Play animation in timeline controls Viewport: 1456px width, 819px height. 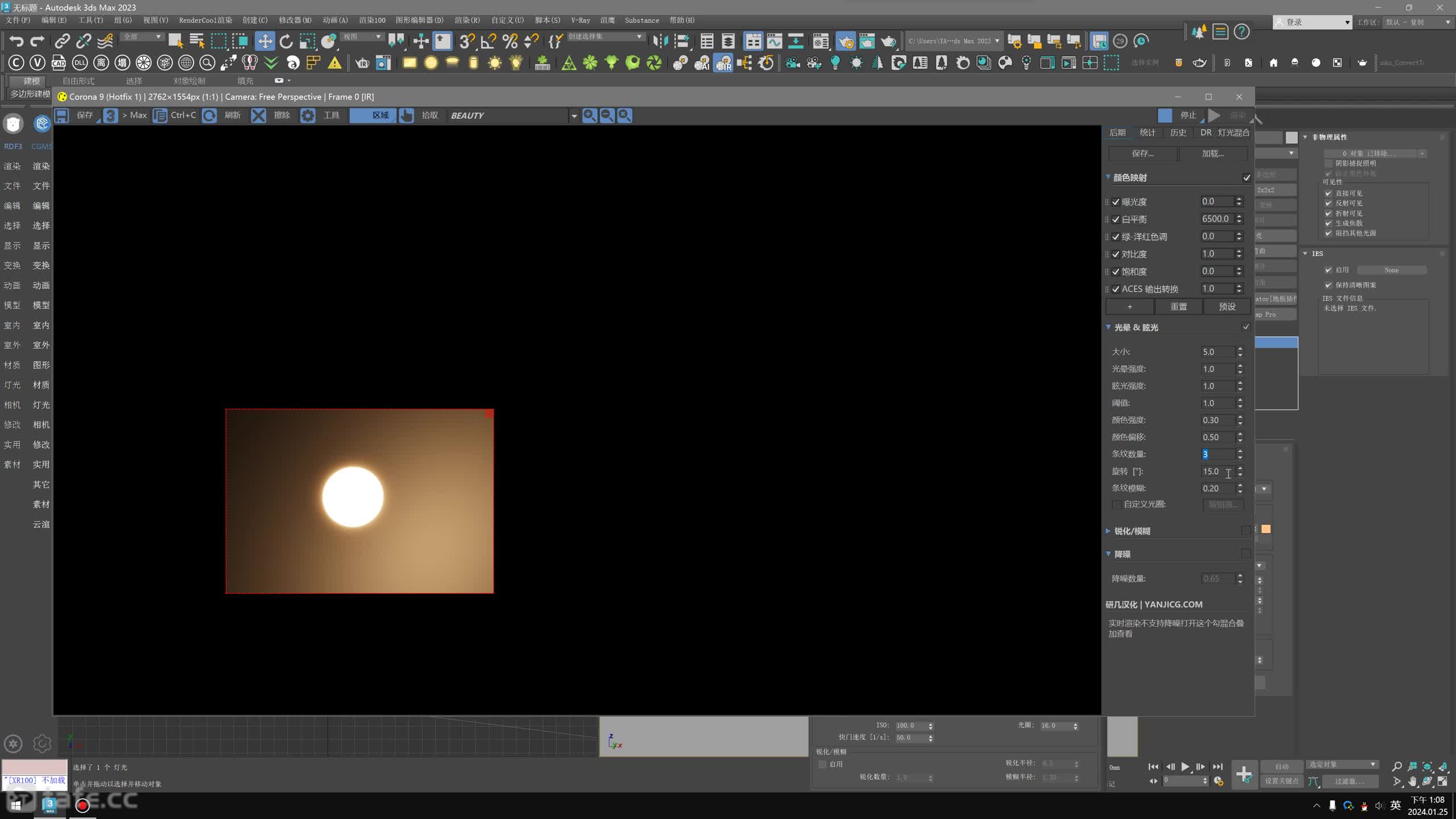tap(1185, 767)
